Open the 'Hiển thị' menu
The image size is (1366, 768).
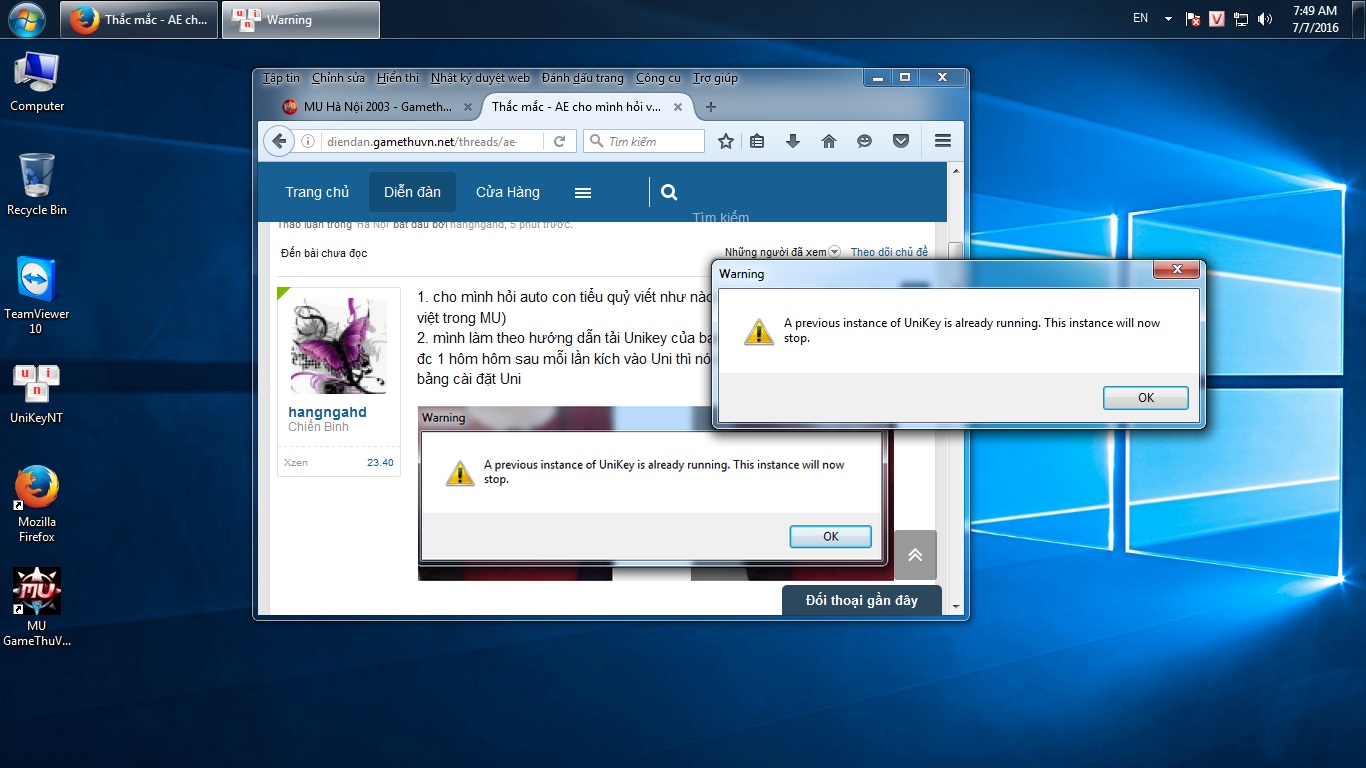pyautogui.click(x=398, y=78)
